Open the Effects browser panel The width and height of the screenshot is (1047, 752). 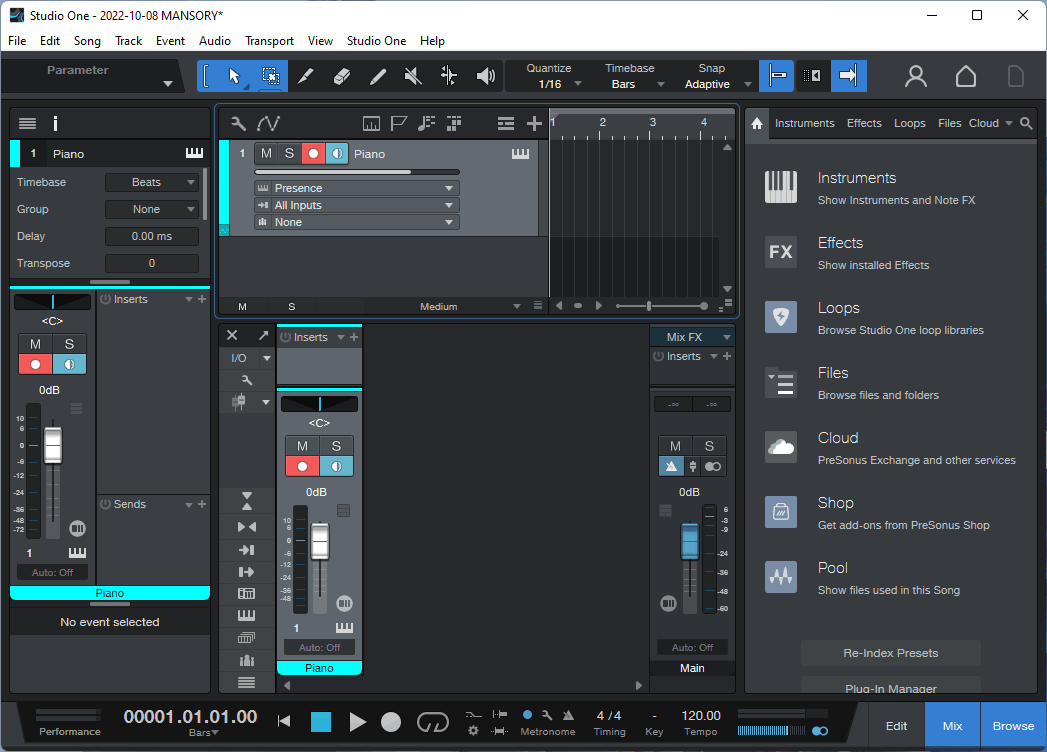(x=840, y=242)
